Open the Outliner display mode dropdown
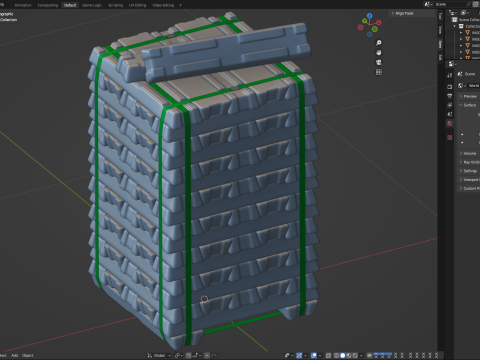This screenshot has height=360, width=480. [x=465, y=13]
